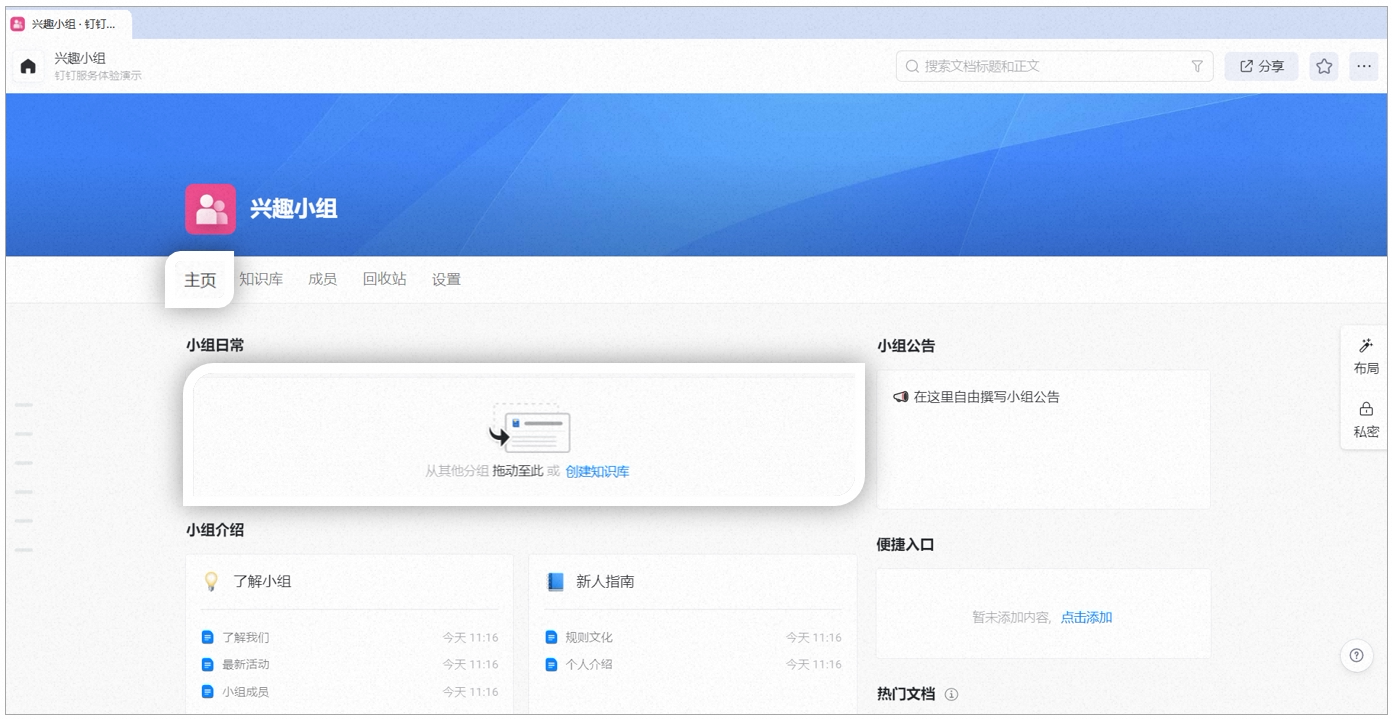The height and width of the screenshot is (719, 1392).
Task: Click the 创建知识库 link
Action: tap(597, 471)
